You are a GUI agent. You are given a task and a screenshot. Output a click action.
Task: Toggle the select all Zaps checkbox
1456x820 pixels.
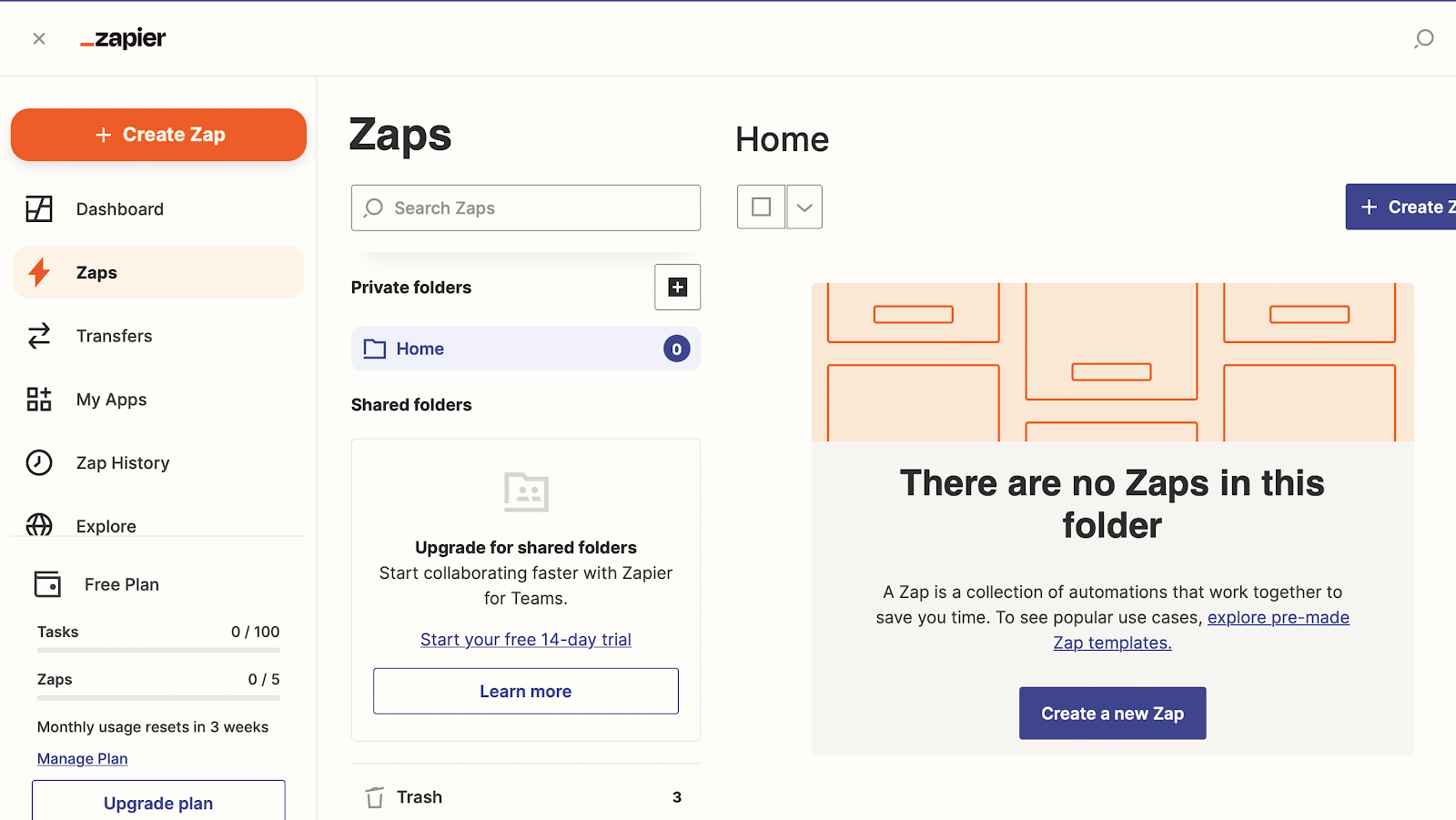[762, 207]
